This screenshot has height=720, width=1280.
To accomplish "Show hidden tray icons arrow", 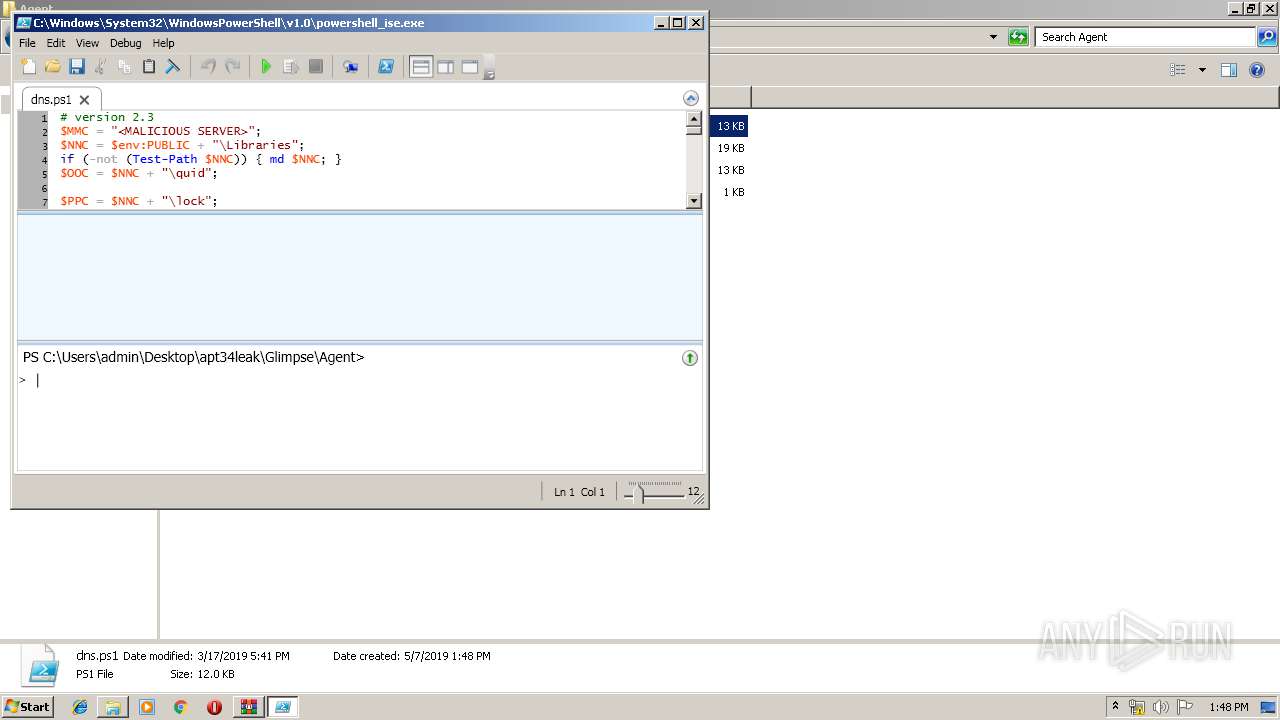I will click(x=1116, y=707).
